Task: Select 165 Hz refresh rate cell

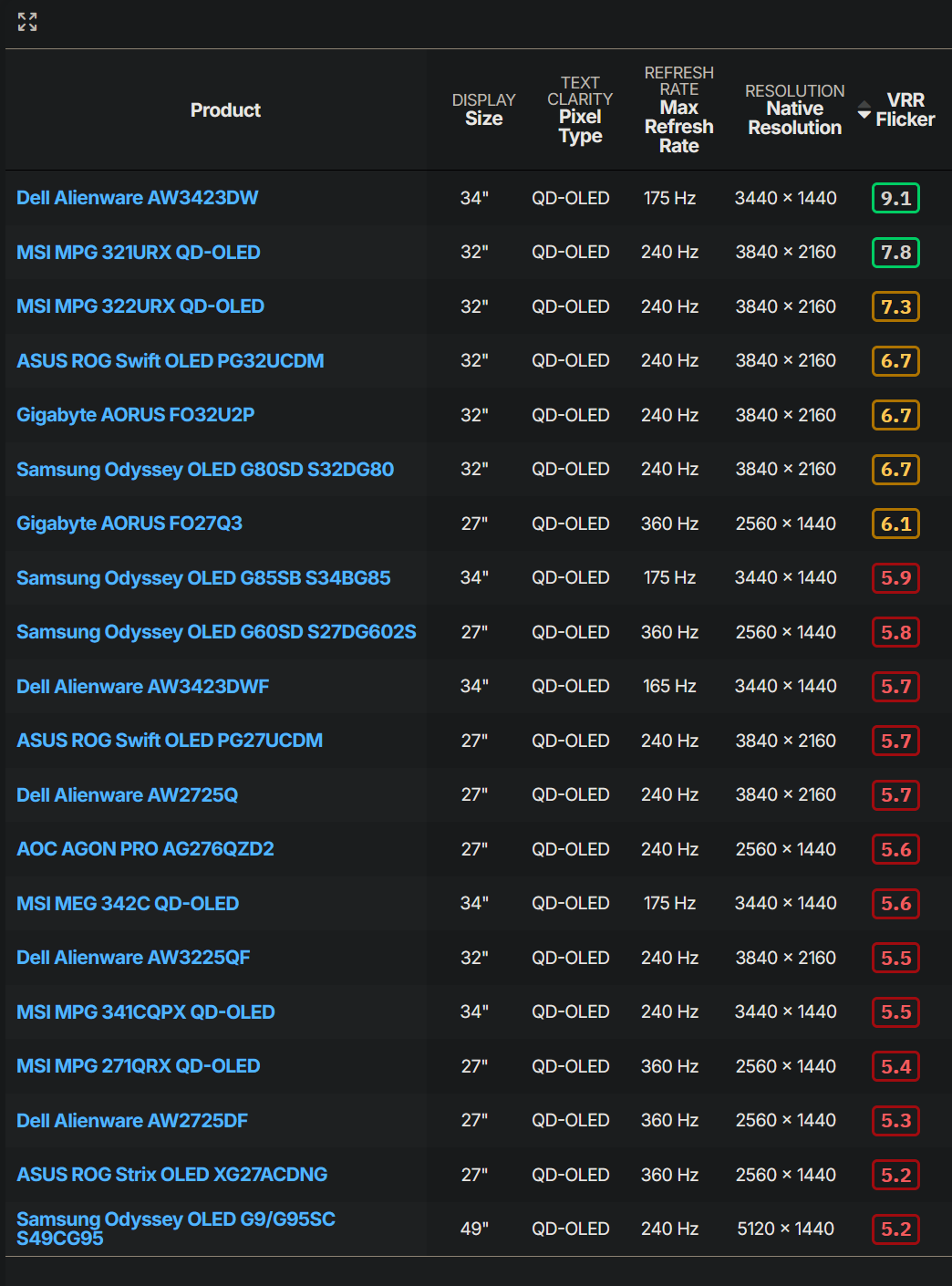Action: (x=669, y=687)
